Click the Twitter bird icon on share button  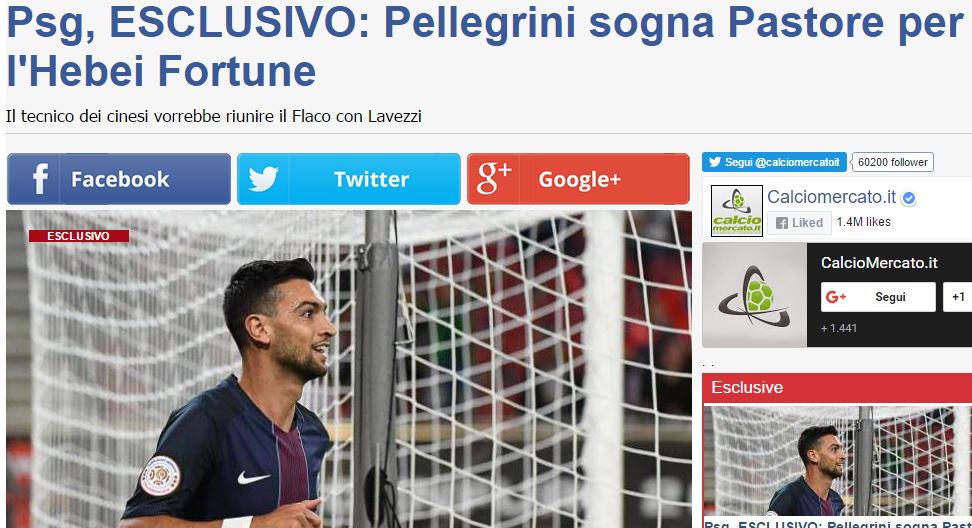point(263,179)
